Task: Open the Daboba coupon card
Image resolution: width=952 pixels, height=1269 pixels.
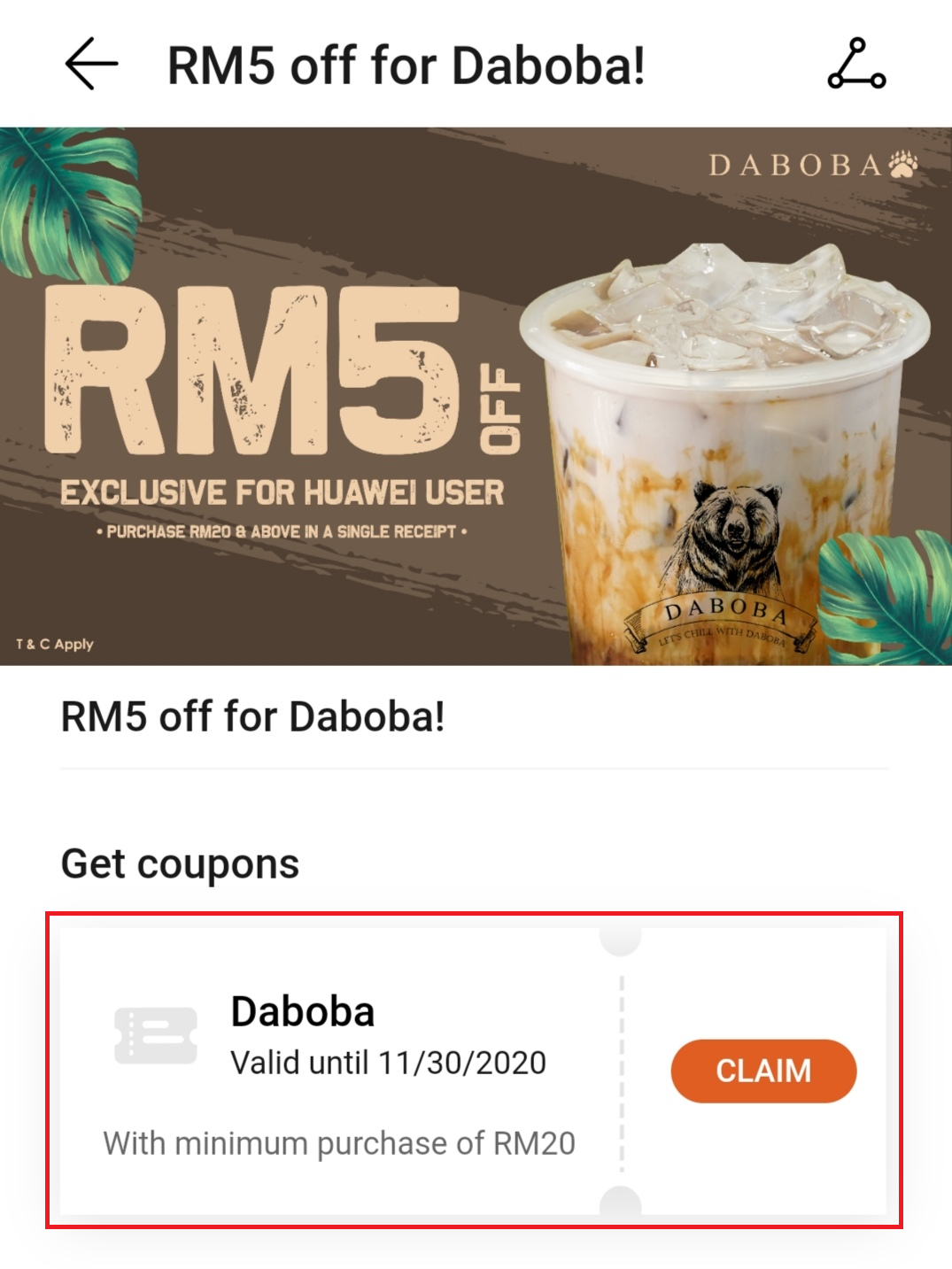Action: click(473, 1071)
